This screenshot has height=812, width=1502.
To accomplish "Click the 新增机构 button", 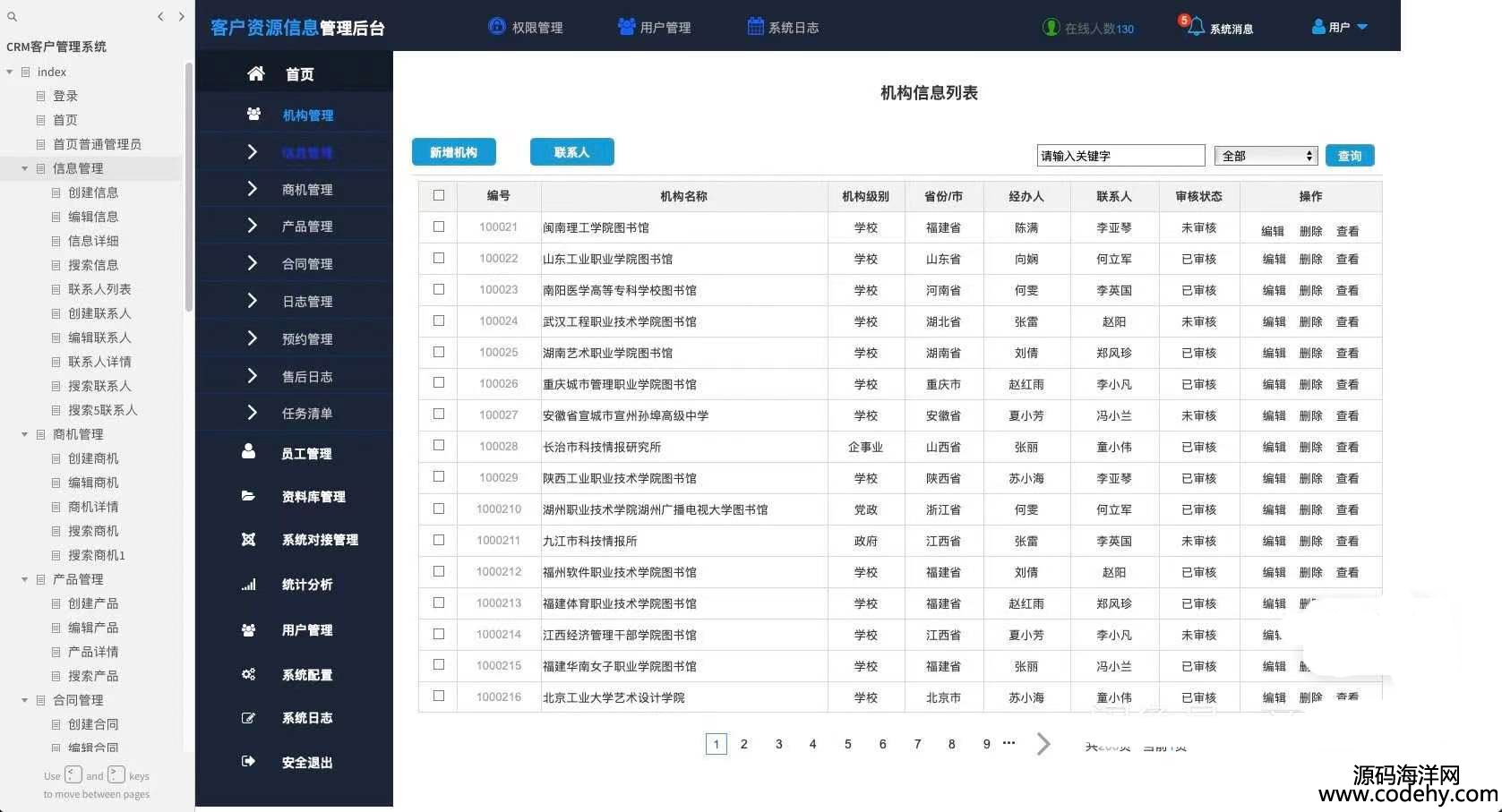I will 453,152.
